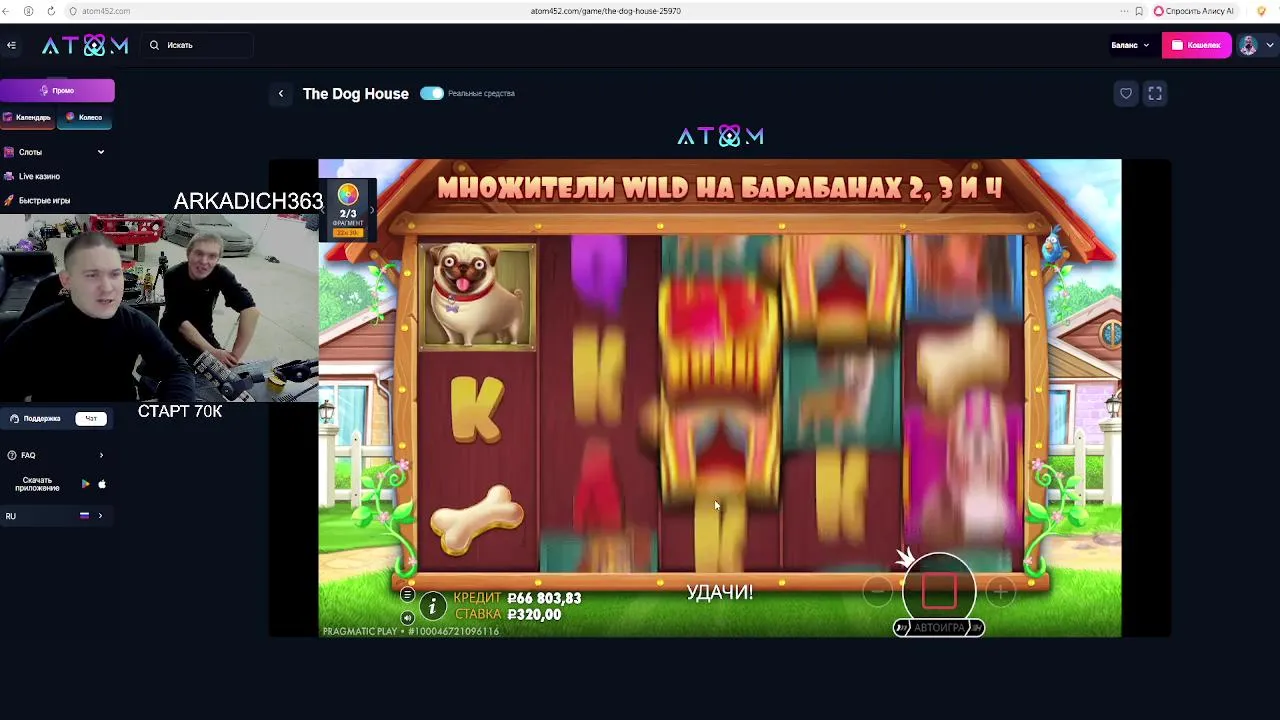Open the ATOM logo home link
This screenshot has height=720, width=1280.
(85, 45)
